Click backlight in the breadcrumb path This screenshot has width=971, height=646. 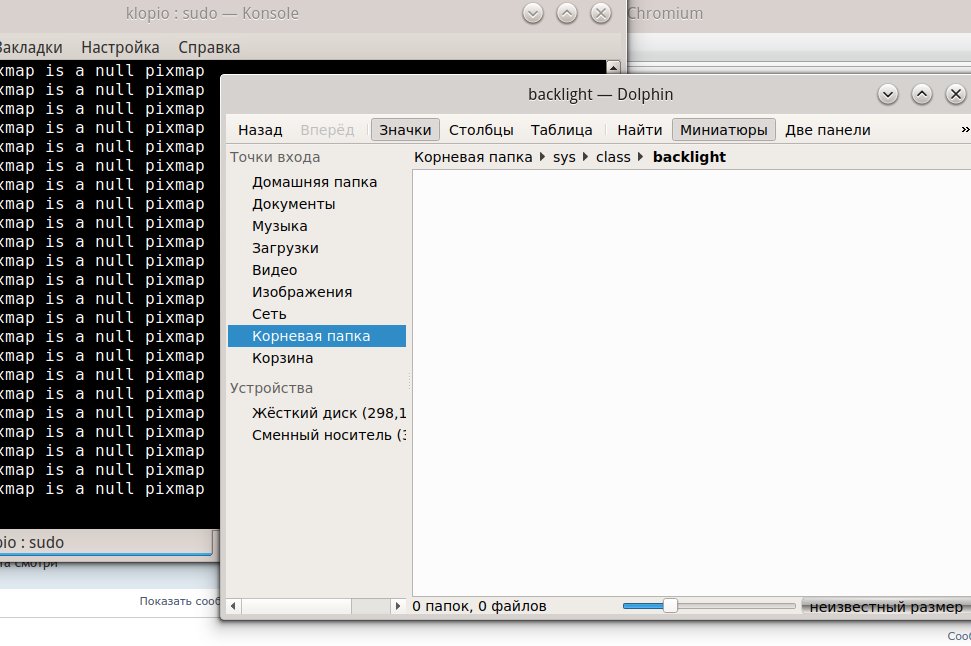[689, 157]
